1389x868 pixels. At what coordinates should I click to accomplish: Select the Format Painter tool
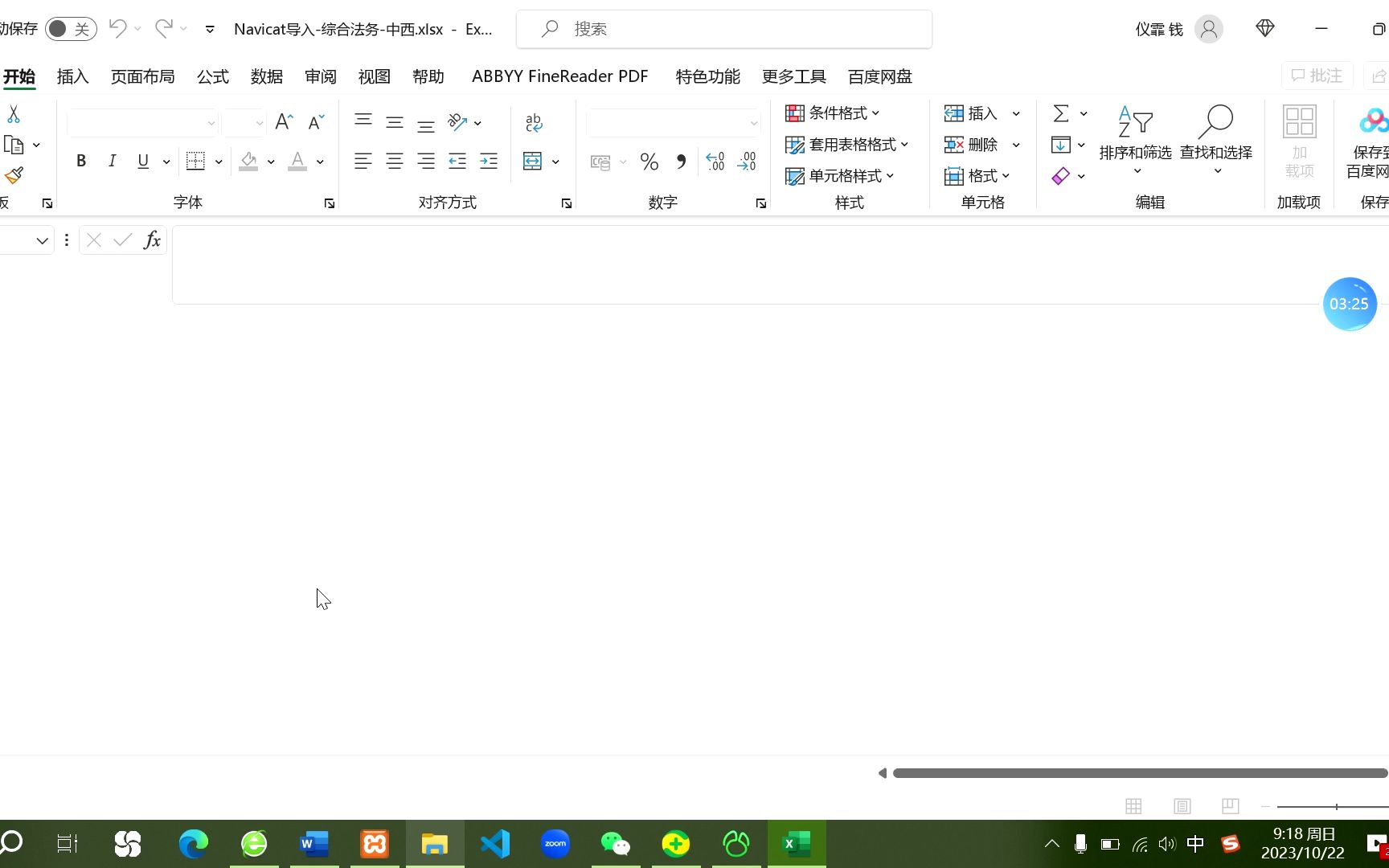coord(13,174)
